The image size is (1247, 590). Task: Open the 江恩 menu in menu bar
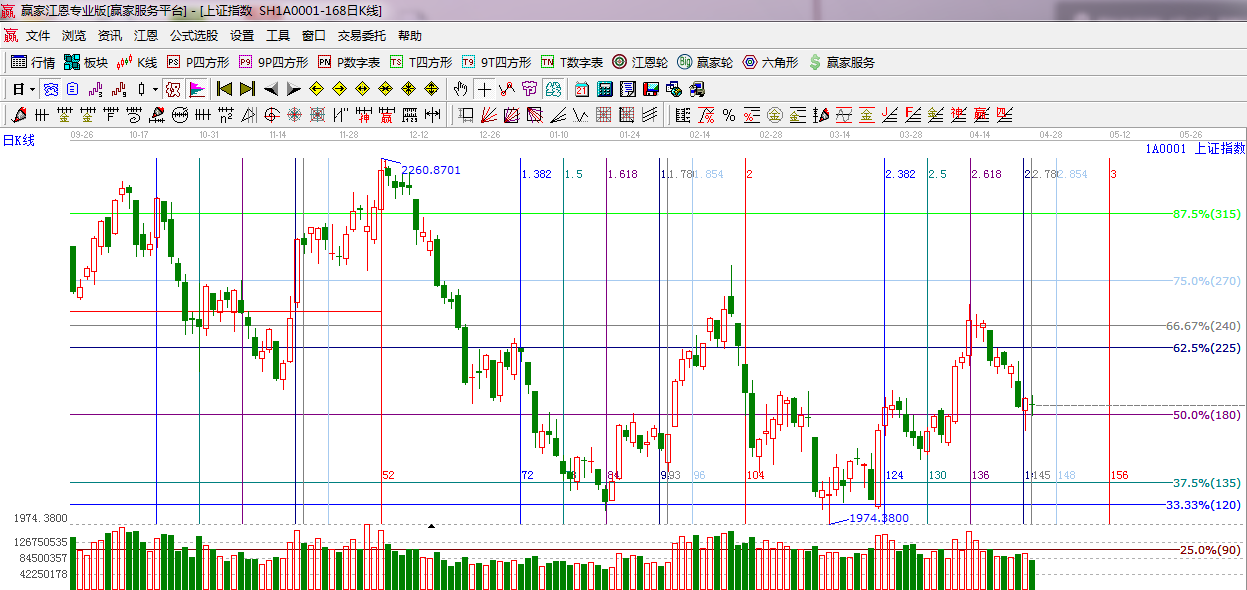(x=146, y=35)
